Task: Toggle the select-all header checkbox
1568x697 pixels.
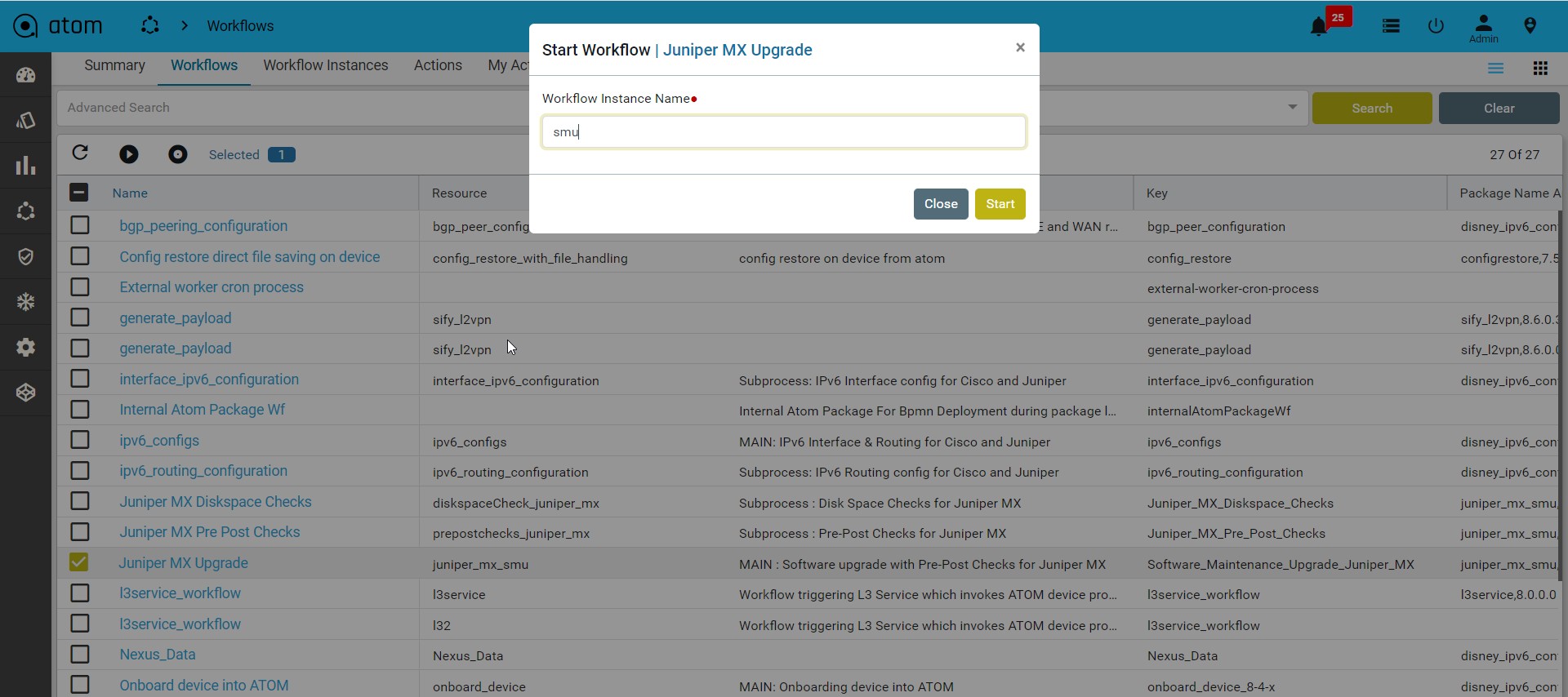Action: tap(79, 193)
